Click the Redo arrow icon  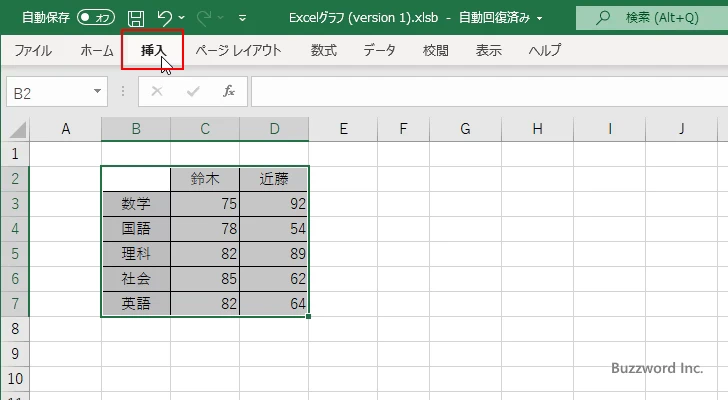204,18
